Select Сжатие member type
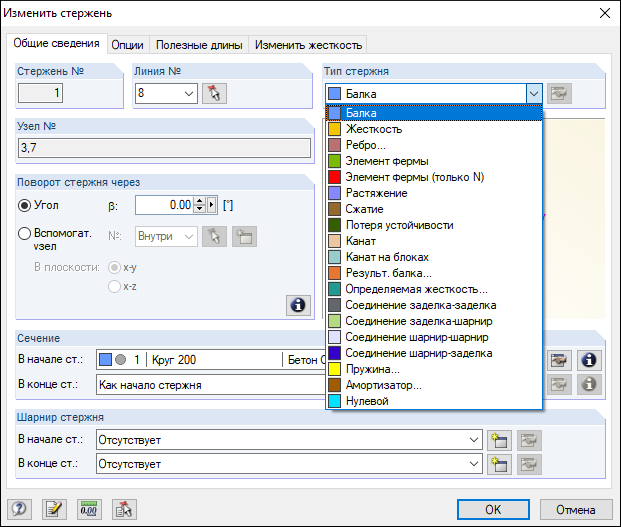The image size is (621, 527). [434, 209]
